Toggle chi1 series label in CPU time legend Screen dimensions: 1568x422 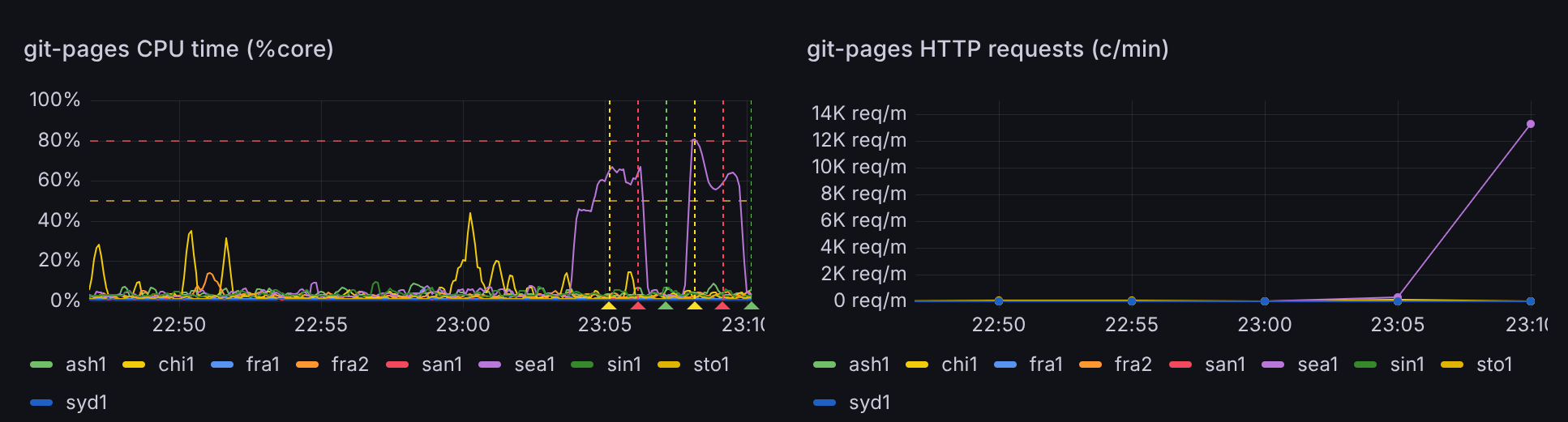coord(176,364)
